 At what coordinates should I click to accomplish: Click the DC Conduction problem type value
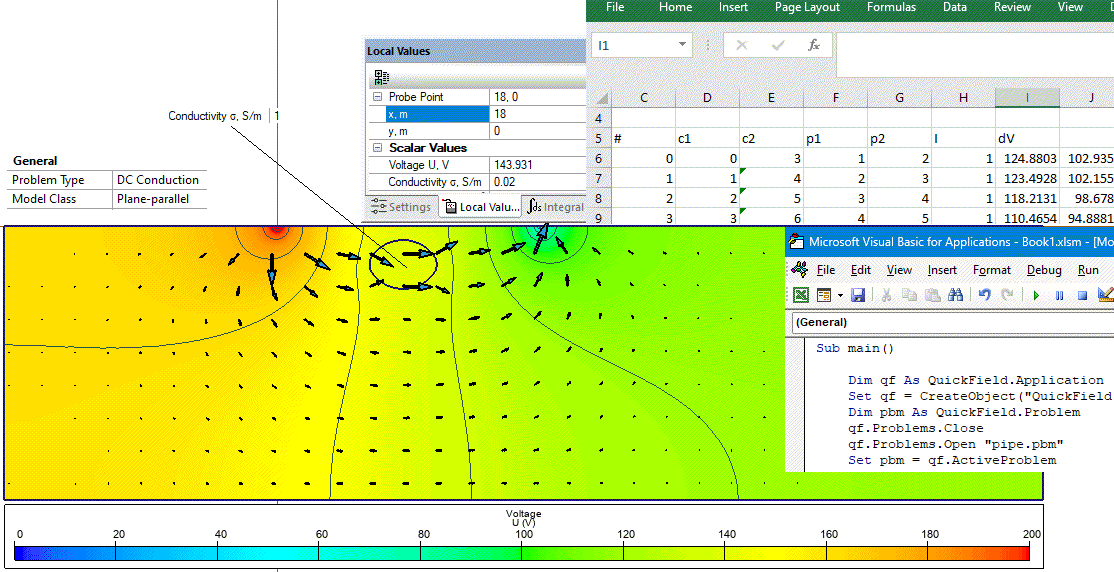pyautogui.click(x=160, y=180)
